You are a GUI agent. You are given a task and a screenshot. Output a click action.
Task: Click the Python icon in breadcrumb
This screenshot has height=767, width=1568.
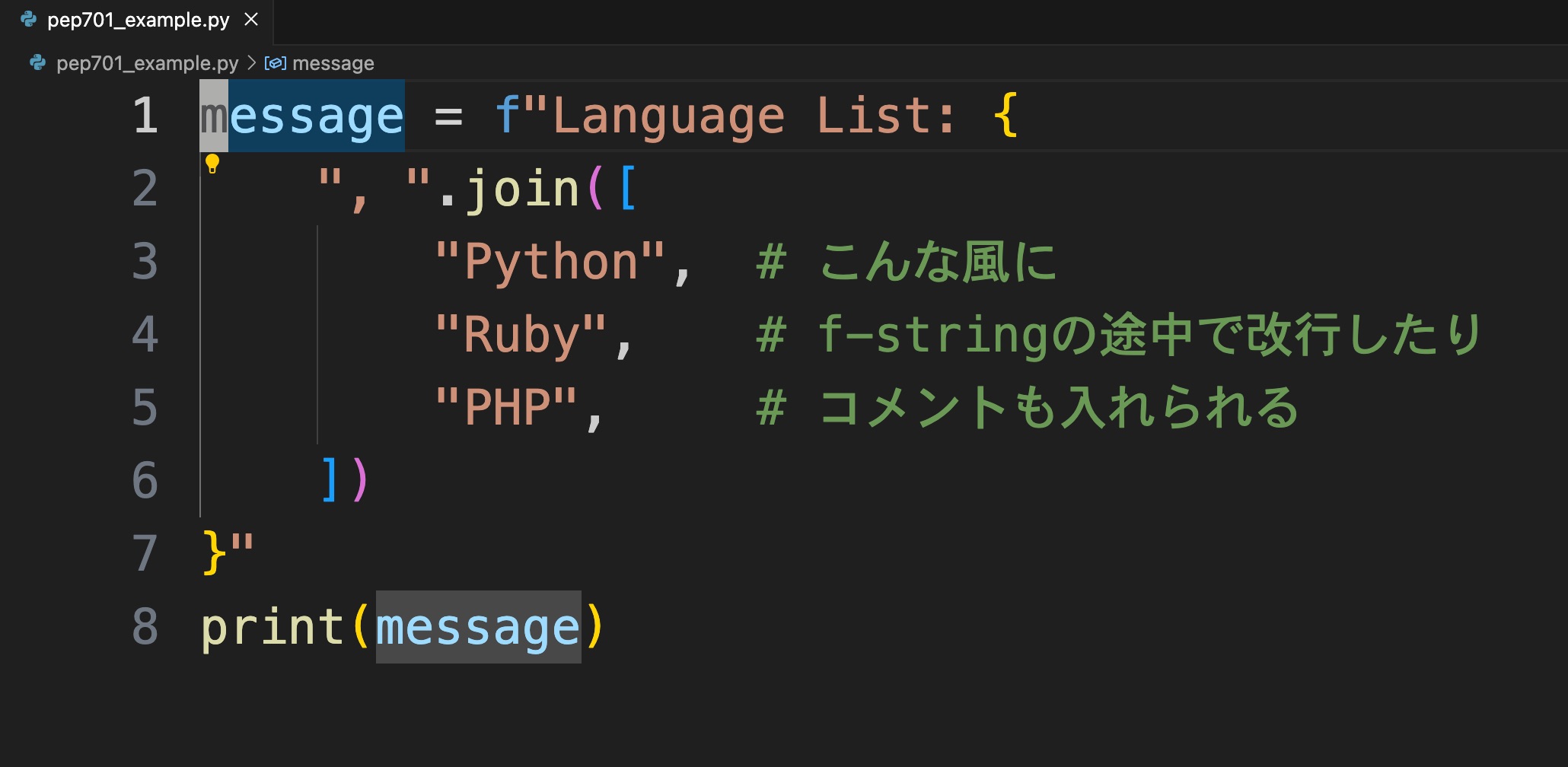pyautogui.click(x=37, y=62)
